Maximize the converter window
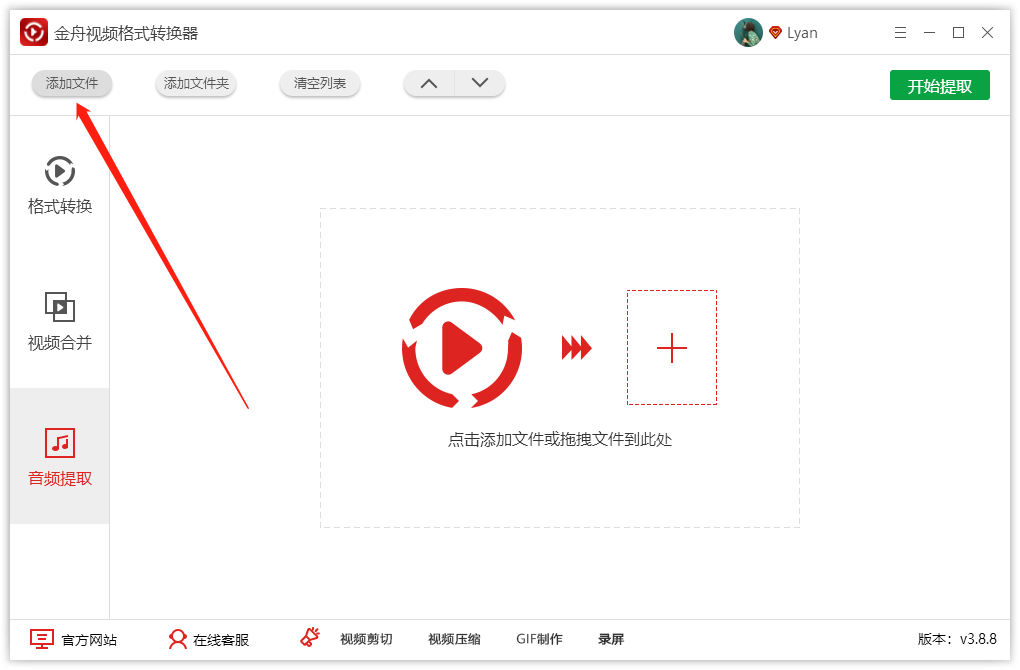Viewport: 1020px width, 670px height. coord(958,33)
